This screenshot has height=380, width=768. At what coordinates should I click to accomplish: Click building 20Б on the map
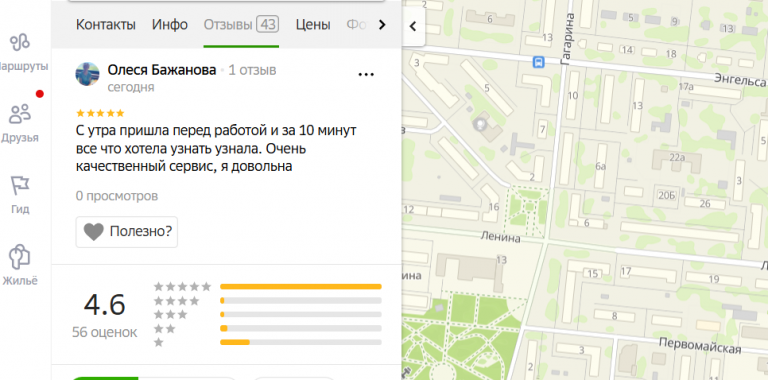pyautogui.click(x=667, y=196)
